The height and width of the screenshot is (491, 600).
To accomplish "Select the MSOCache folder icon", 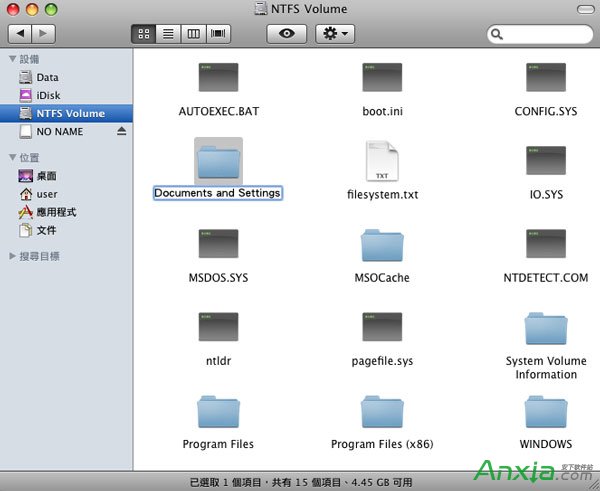I will tap(382, 245).
